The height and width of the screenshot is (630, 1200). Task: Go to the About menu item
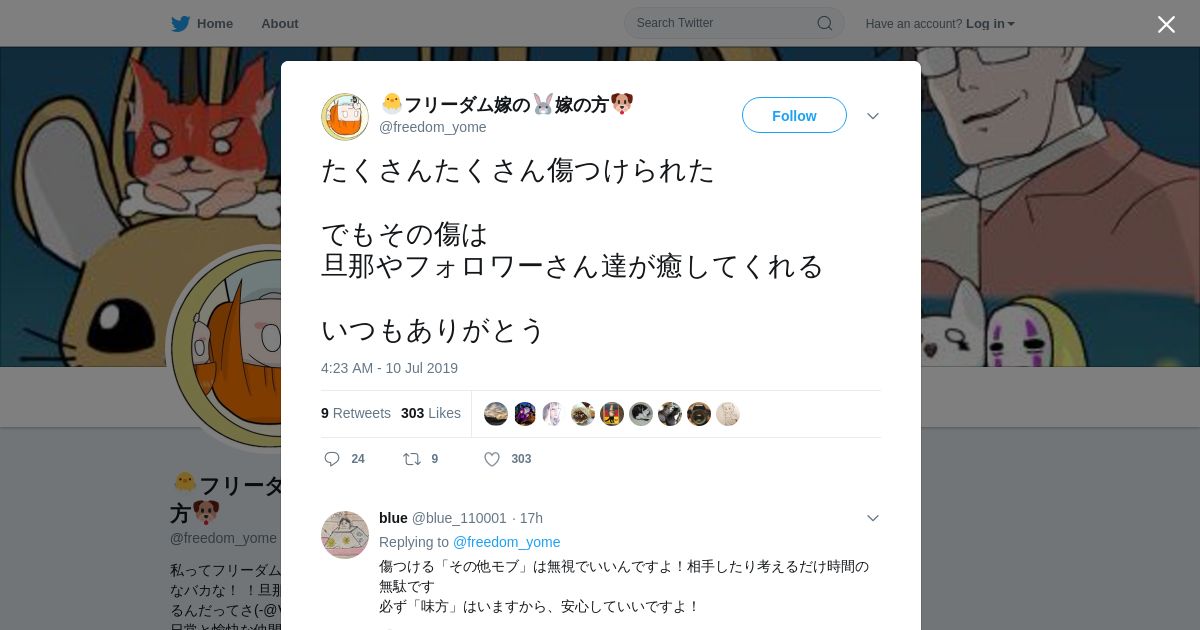(280, 23)
